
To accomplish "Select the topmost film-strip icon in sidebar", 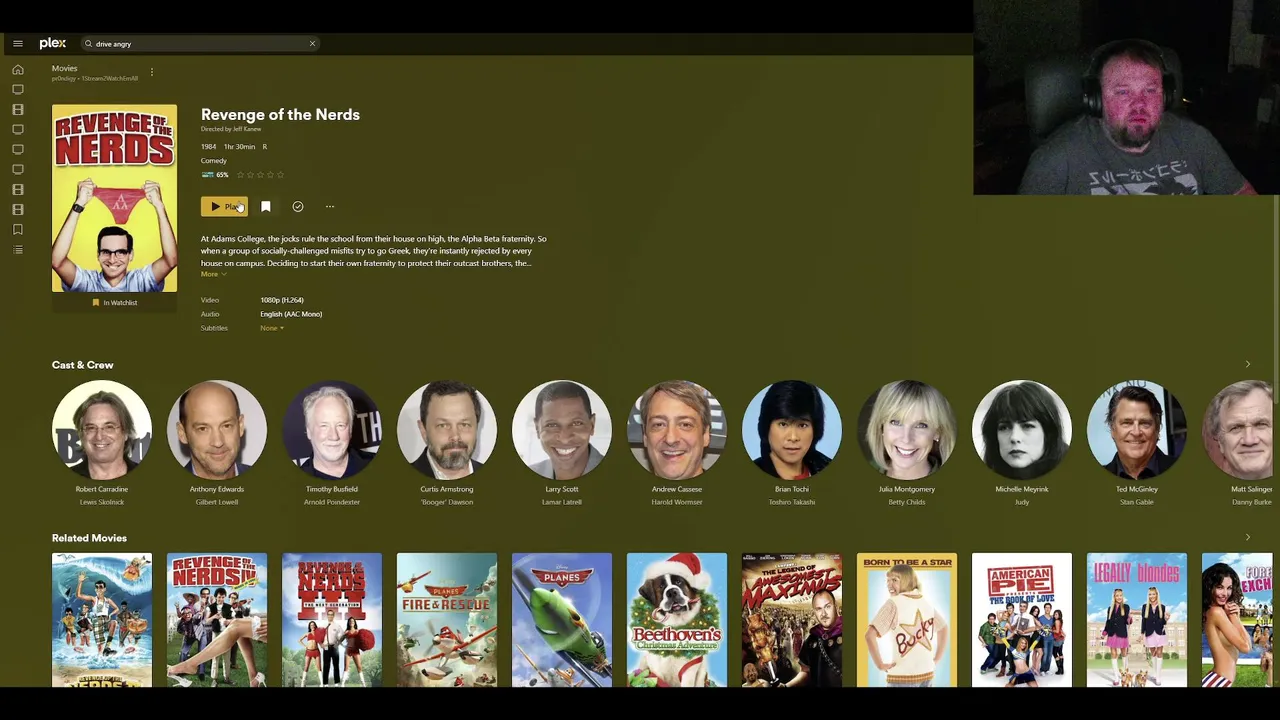I will pos(18,110).
